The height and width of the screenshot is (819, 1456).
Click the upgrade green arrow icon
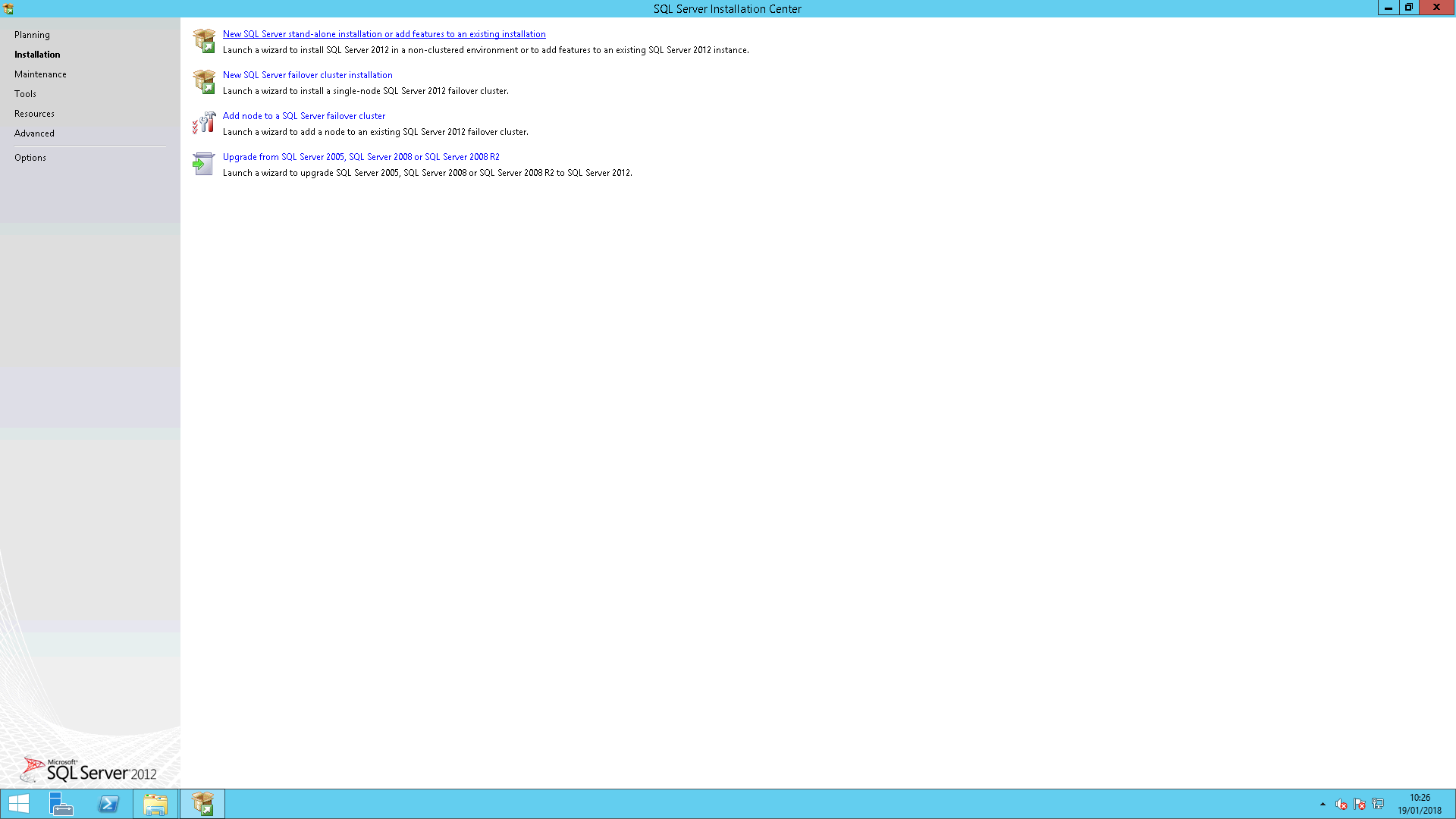click(x=203, y=164)
